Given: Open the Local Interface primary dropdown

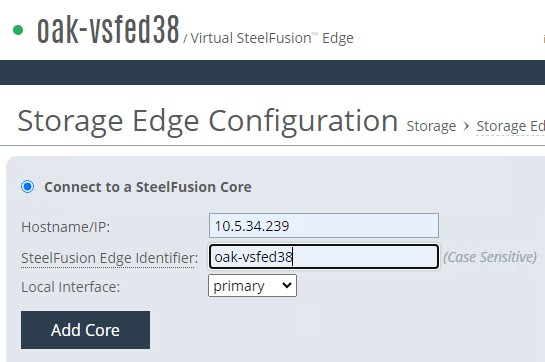Looking at the screenshot, I should [252, 285].
